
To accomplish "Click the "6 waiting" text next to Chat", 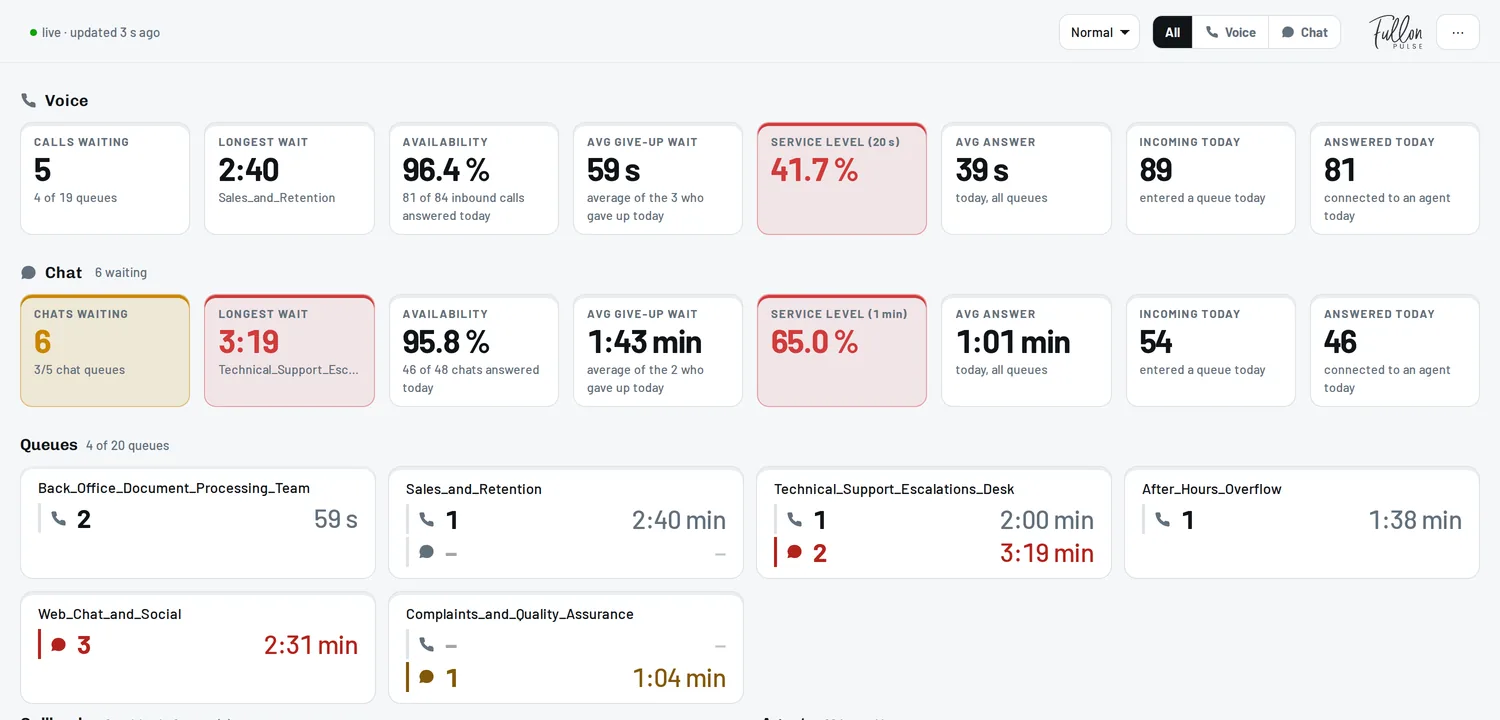I will point(121,273).
